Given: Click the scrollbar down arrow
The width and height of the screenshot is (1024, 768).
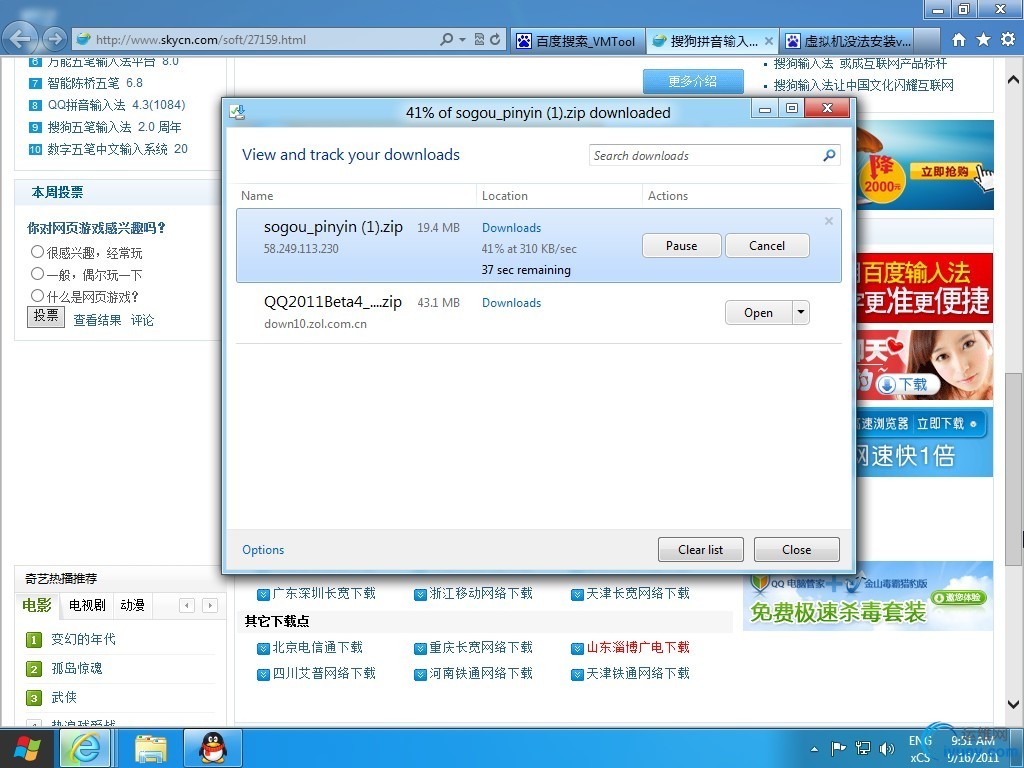Looking at the screenshot, I should point(1013,704).
